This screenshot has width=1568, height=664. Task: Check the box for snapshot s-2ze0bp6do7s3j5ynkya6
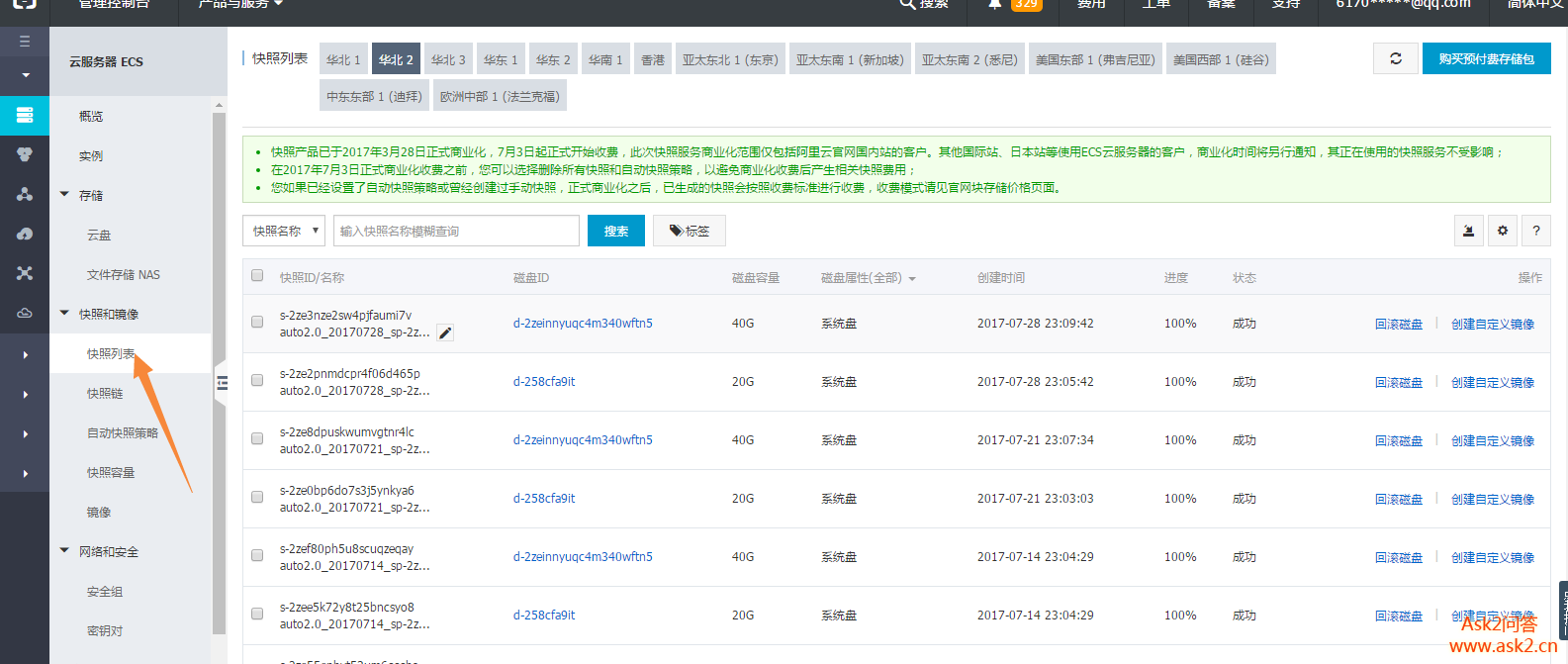pyautogui.click(x=257, y=497)
